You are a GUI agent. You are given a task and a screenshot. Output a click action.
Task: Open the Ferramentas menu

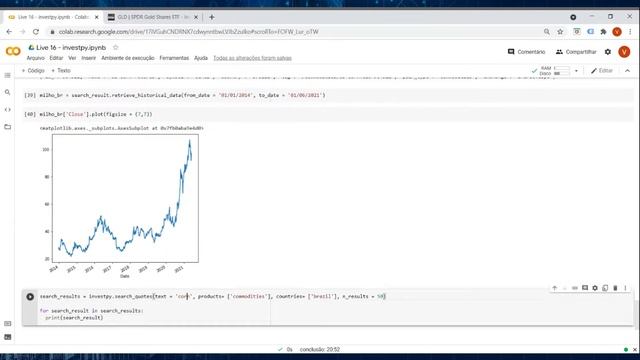174,58
